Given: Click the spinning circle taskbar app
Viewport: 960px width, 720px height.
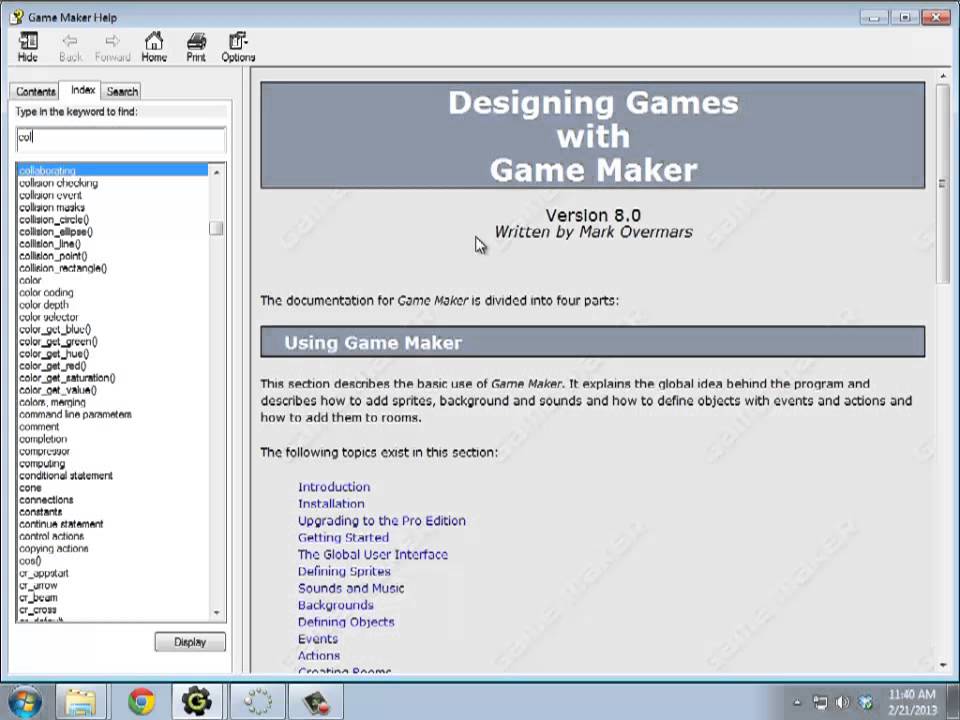Looking at the screenshot, I should tap(258, 702).
